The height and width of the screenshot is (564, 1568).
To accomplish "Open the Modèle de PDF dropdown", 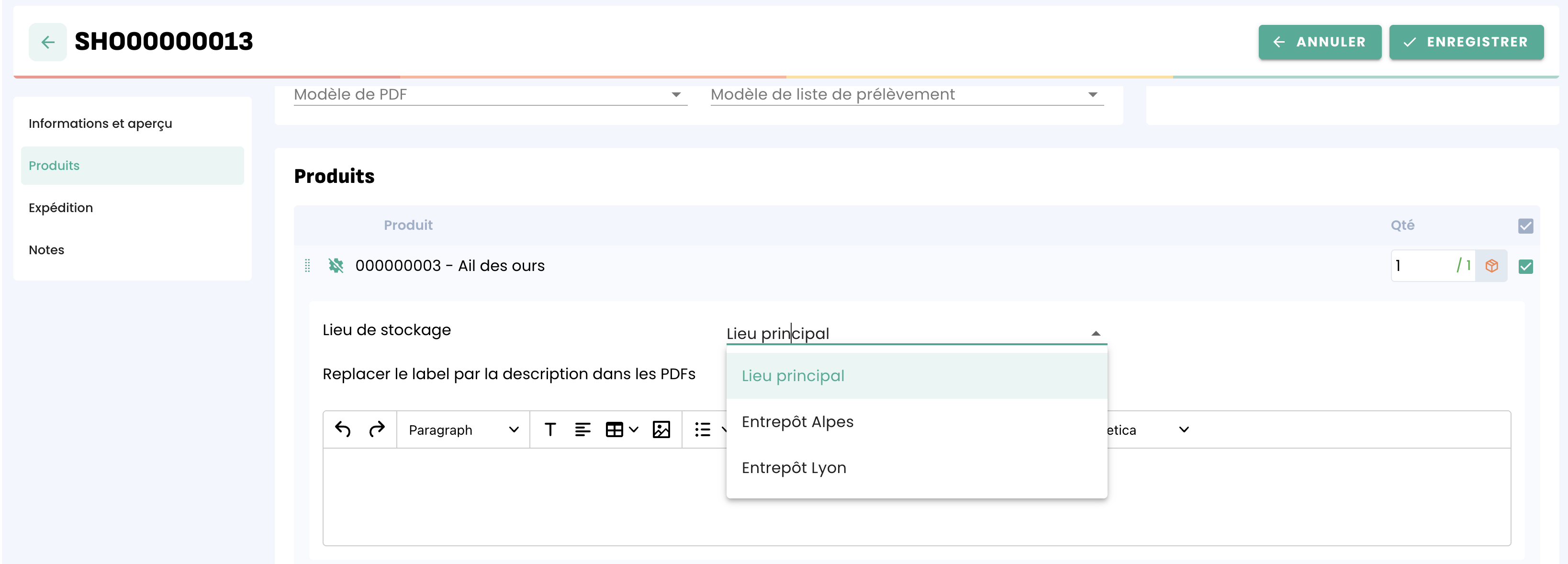I will tap(490, 94).
